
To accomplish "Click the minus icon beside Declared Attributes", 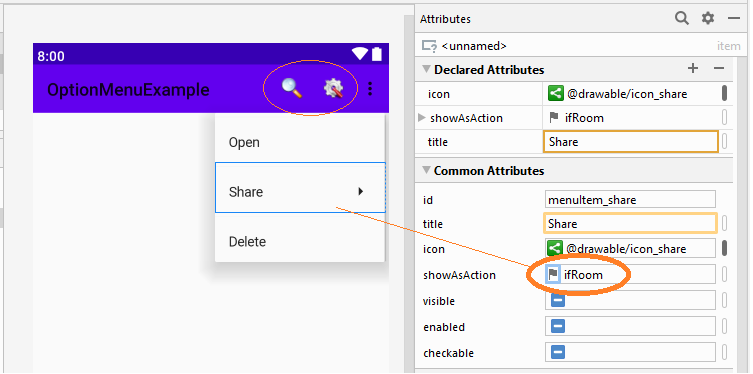I will click(719, 69).
